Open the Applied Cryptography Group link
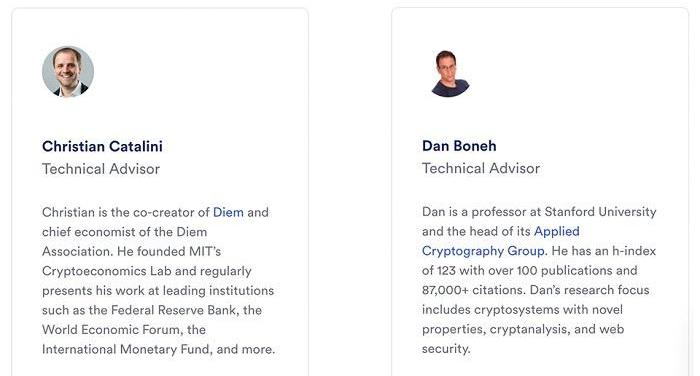700x376 pixels. (x=500, y=241)
